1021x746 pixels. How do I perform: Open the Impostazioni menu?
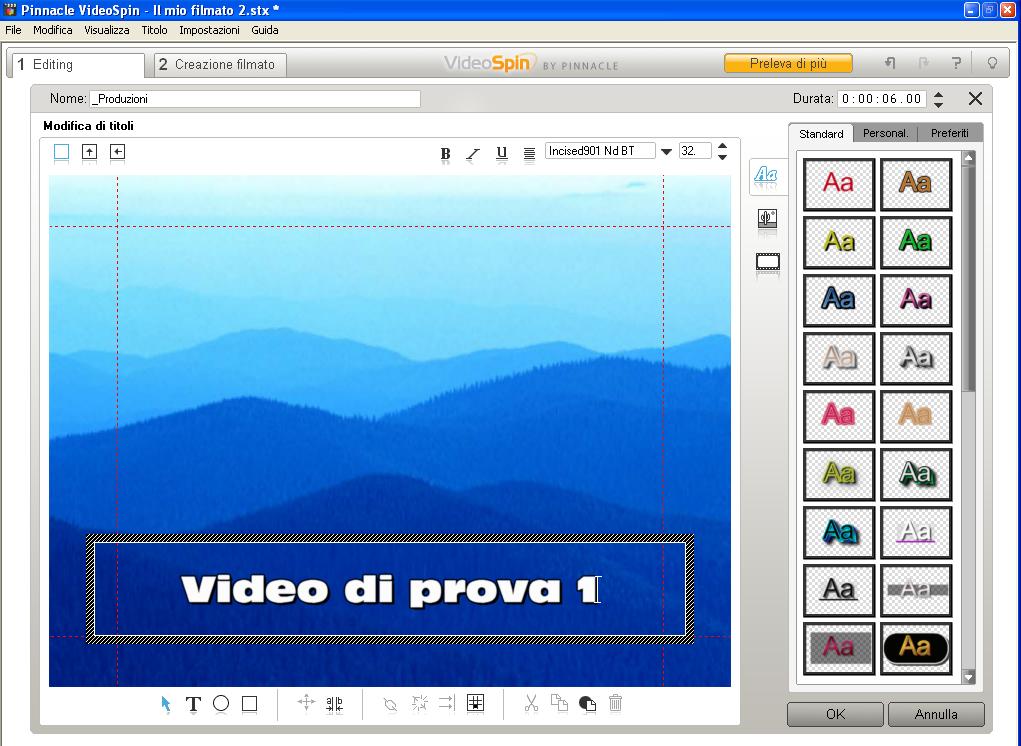[209, 30]
